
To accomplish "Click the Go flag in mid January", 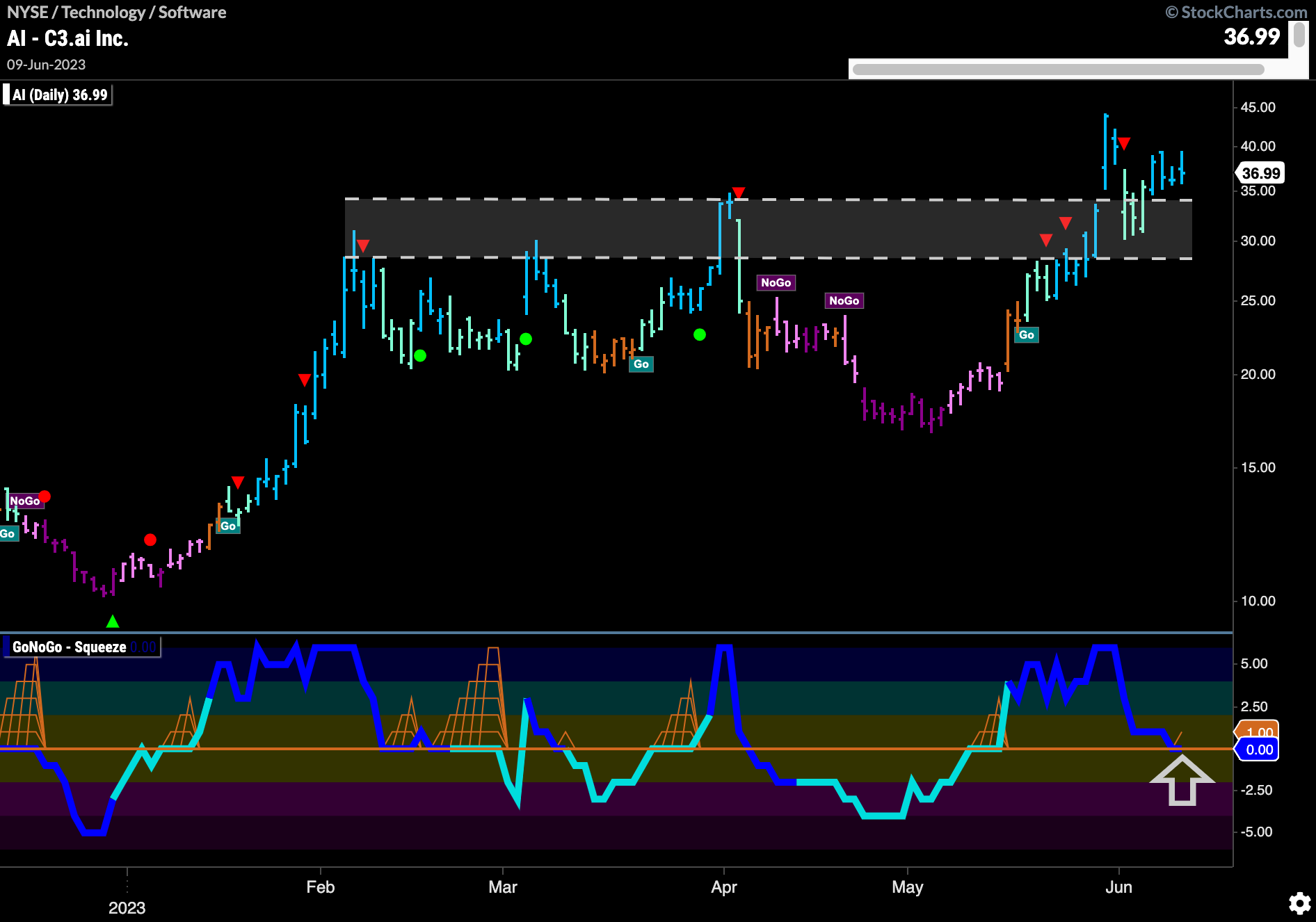I will 228,526.
